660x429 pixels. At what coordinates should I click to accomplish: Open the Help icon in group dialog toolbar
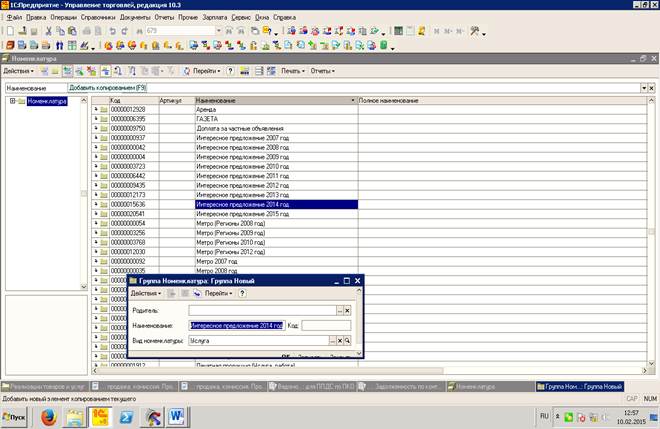242,293
